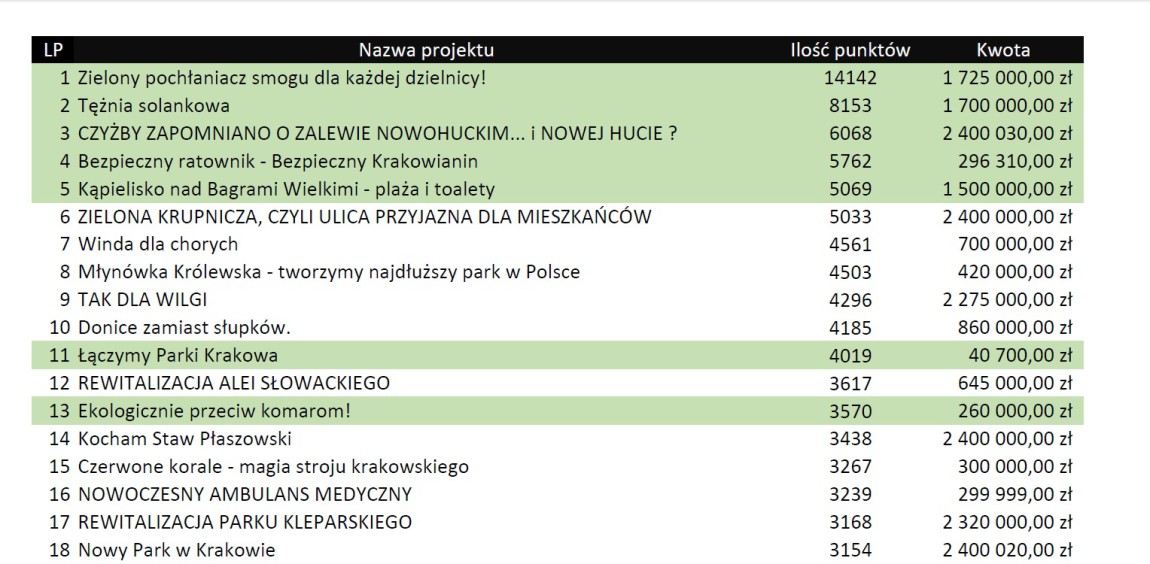The height and width of the screenshot is (564, 1150).
Task: Select the 'Tężnia solankowa' project cell
Action: [x=153, y=105]
